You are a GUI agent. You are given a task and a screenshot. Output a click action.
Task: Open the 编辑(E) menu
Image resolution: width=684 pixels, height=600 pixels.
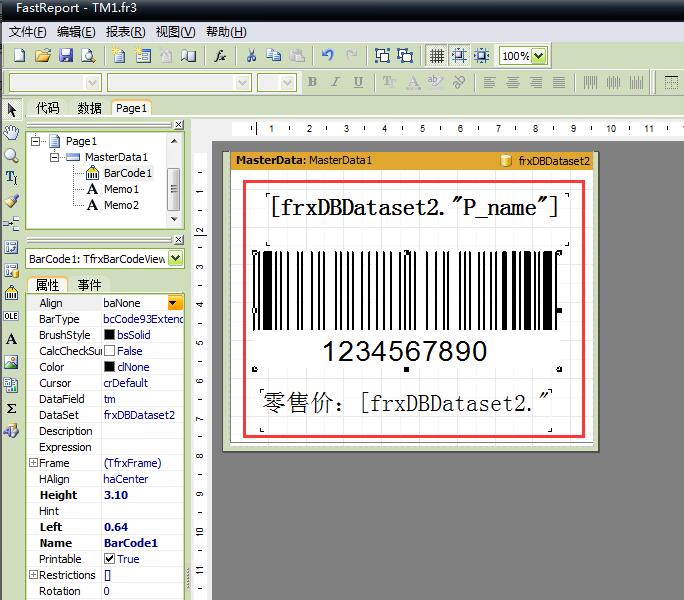tap(76, 32)
